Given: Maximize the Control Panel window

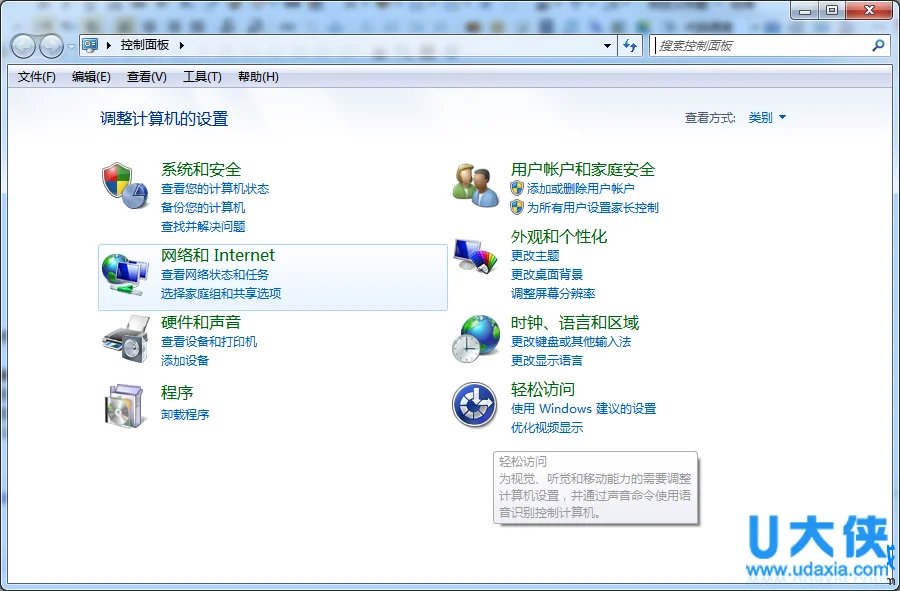Looking at the screenshot, I should point(832,10).
